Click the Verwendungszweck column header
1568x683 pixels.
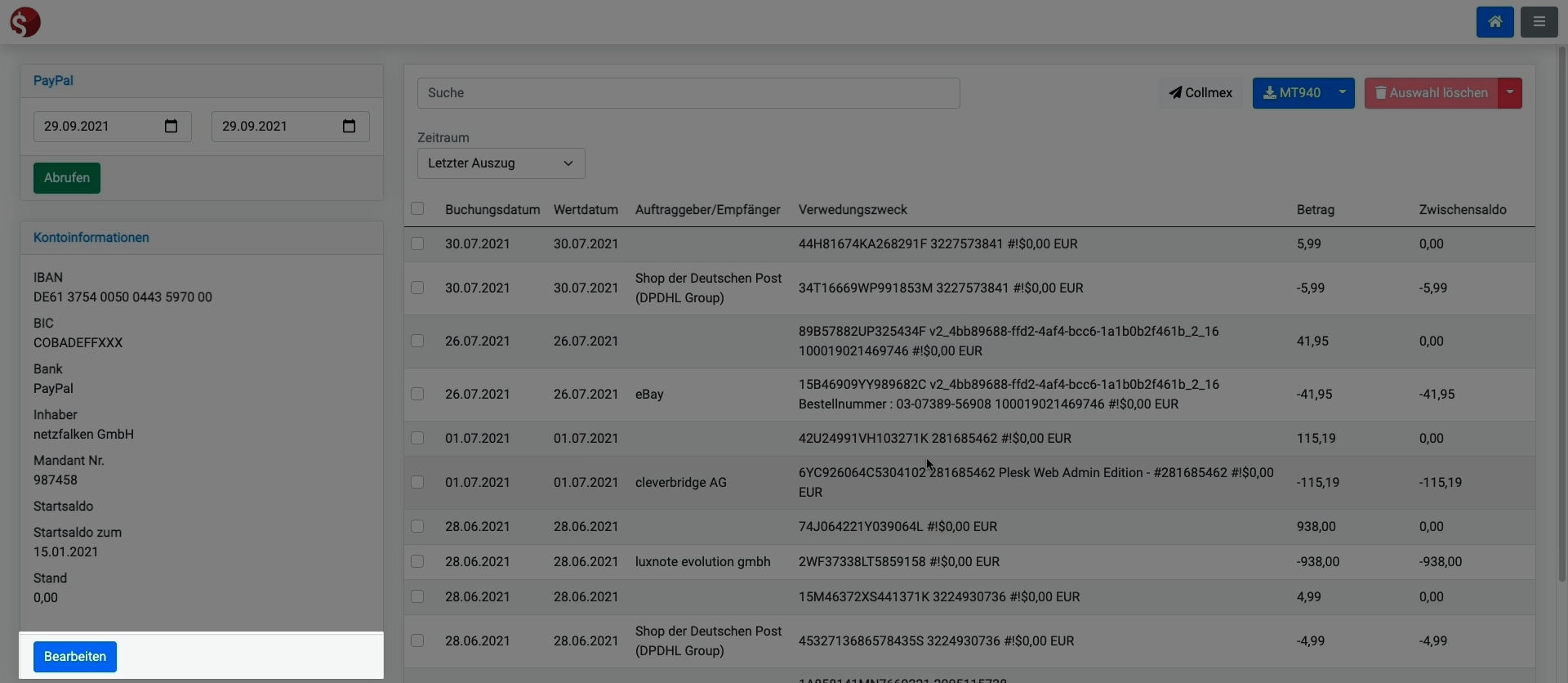click(x=853, y=210)
